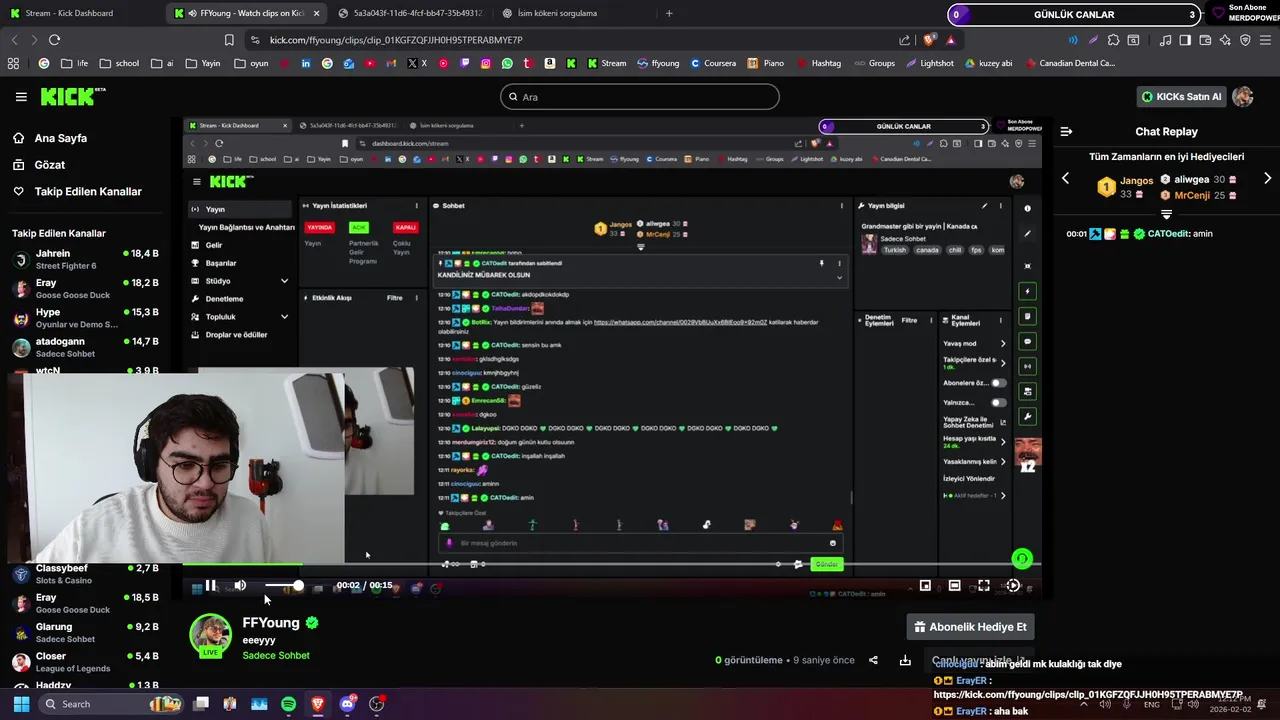The height and width of the screenshot is (720, 1280).
Task: Mute the clip with the speaker icon
Action: (240, 585)
